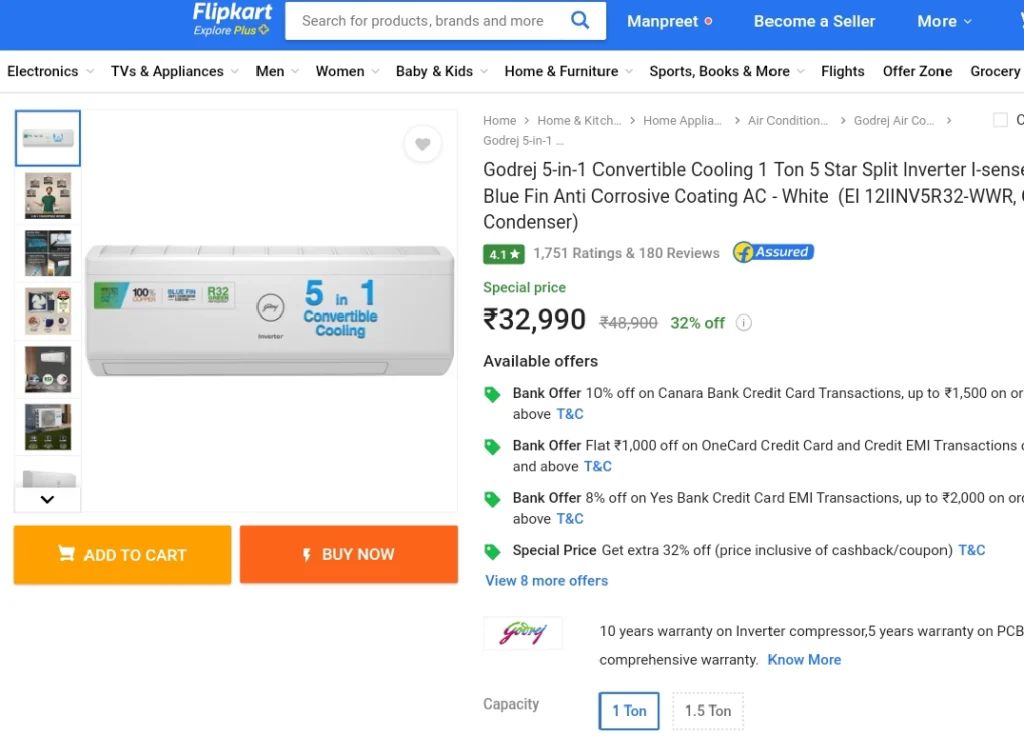Expand the More dropdown in header
Screen dimensions: 1024x736
(x=944, y=22)
